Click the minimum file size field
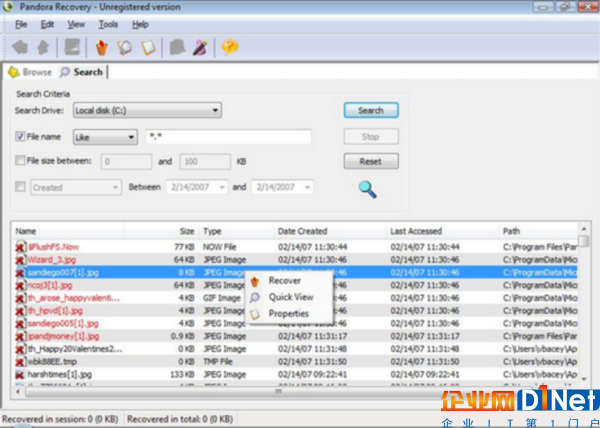The image size is (600, 428). (x=126, y=161)
